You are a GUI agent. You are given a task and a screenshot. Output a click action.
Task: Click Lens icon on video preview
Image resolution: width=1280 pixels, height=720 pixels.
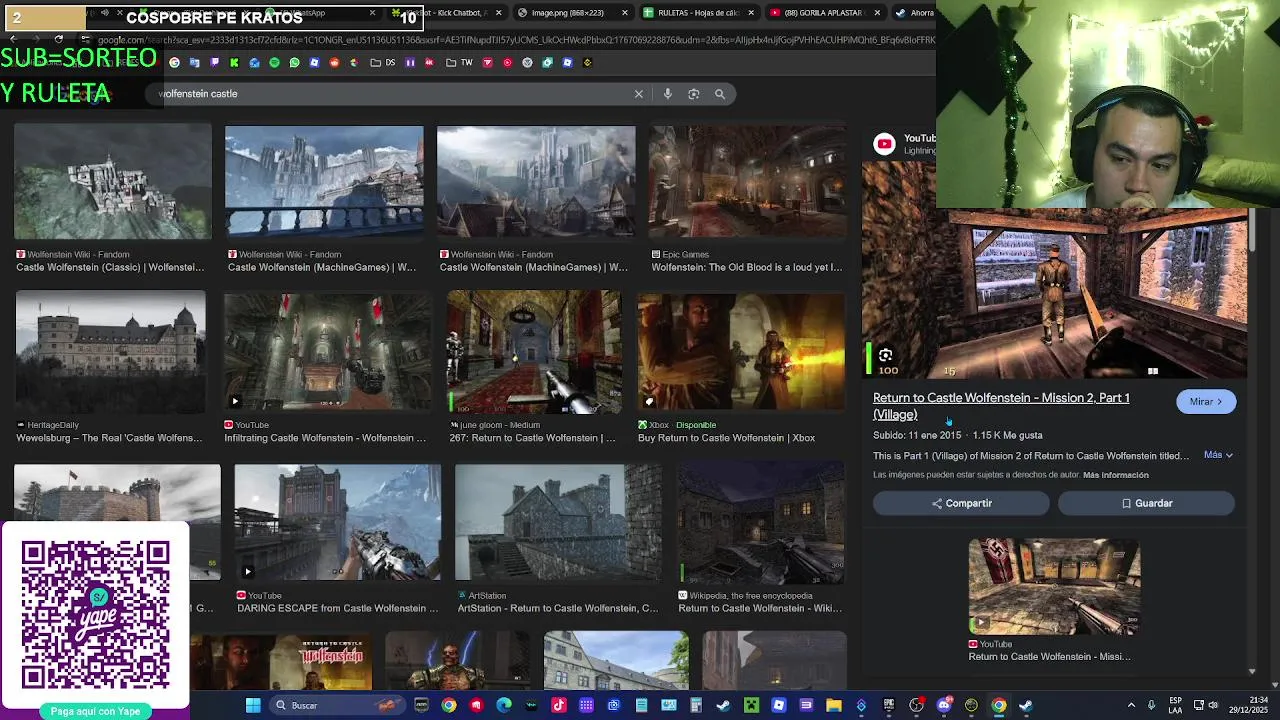885,355
